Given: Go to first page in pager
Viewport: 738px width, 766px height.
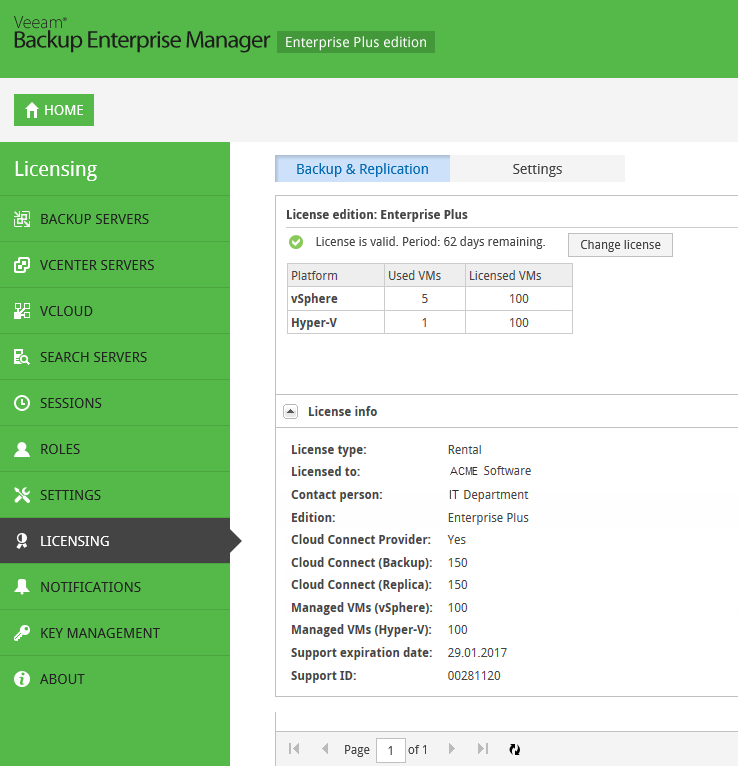Looking at the screenshot, I should coord(294,748).
